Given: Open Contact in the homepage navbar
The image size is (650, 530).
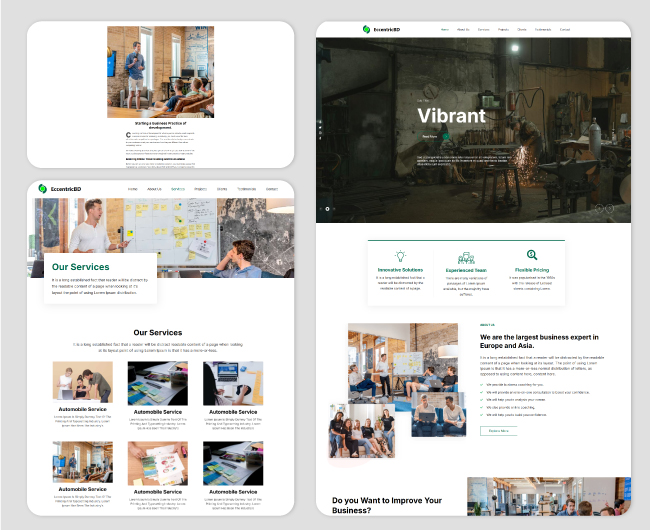Looking at the screenshot, I should pos(565,30).
